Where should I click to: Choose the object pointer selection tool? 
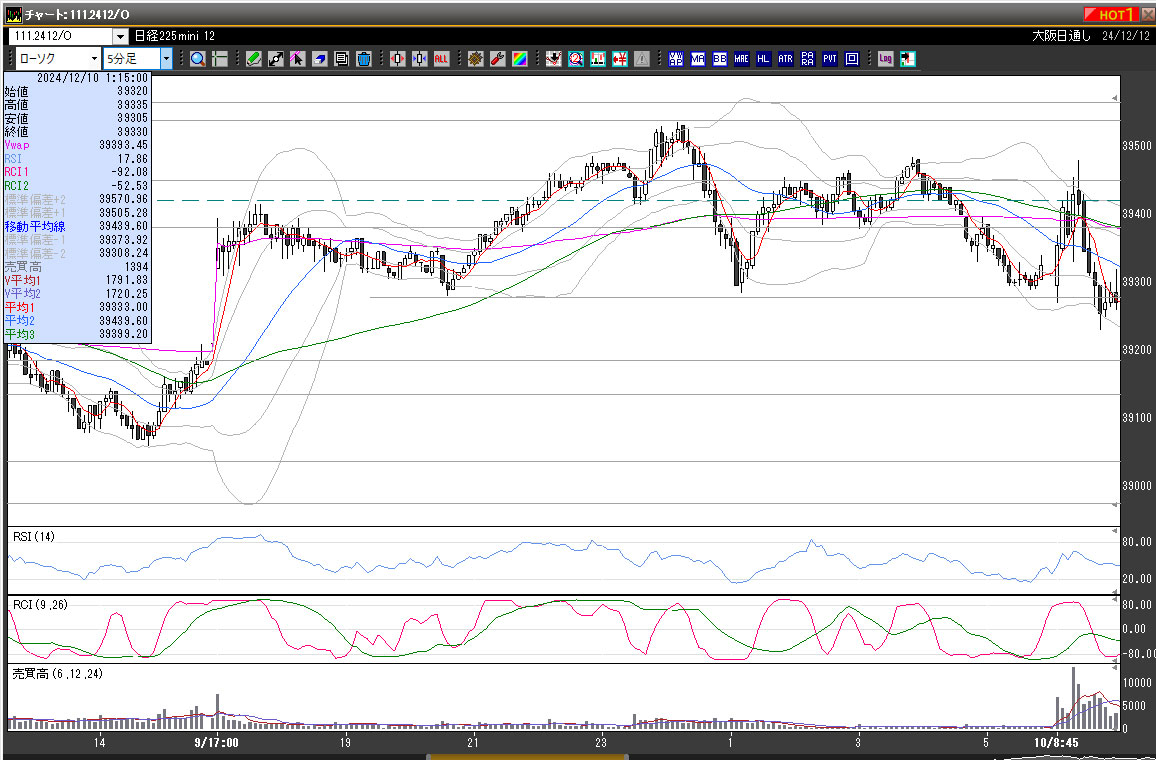[x=297, y=59]
